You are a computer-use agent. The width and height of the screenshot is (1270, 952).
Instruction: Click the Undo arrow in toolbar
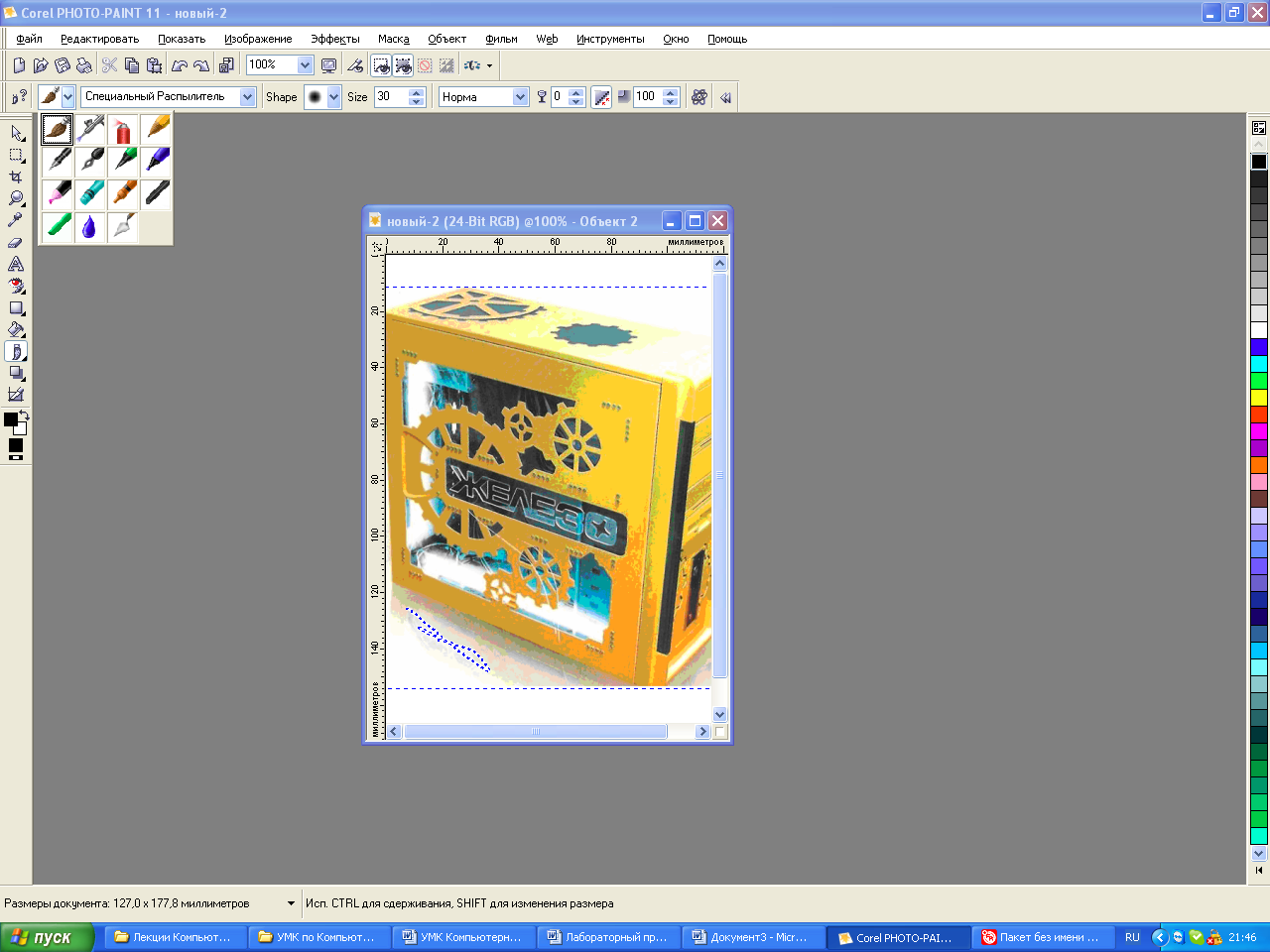(x=180, y=65)
